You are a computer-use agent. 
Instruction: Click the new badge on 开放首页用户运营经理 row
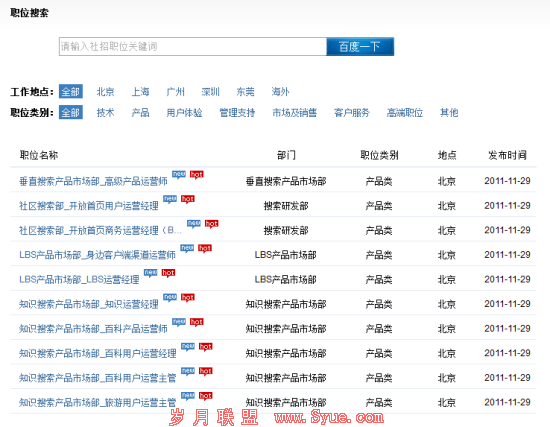click(170, 199)
